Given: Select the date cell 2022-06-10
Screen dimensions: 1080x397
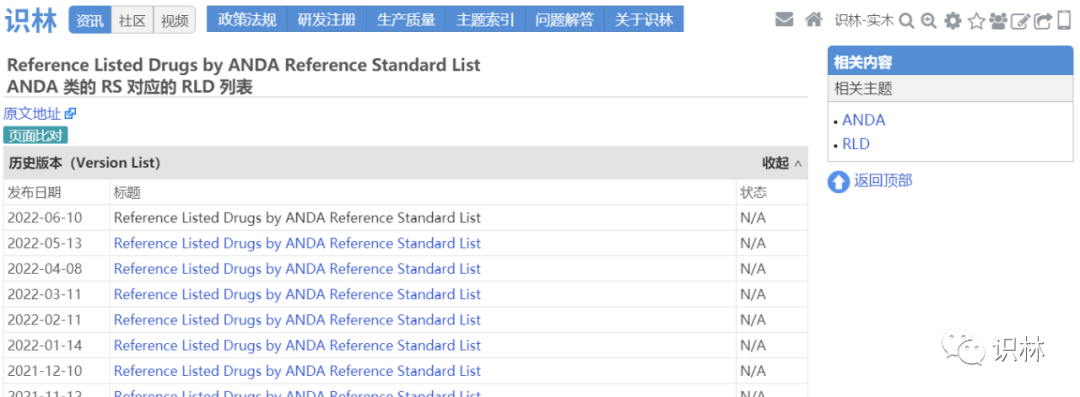Looking at the screenshot, I should coord(44,218).
